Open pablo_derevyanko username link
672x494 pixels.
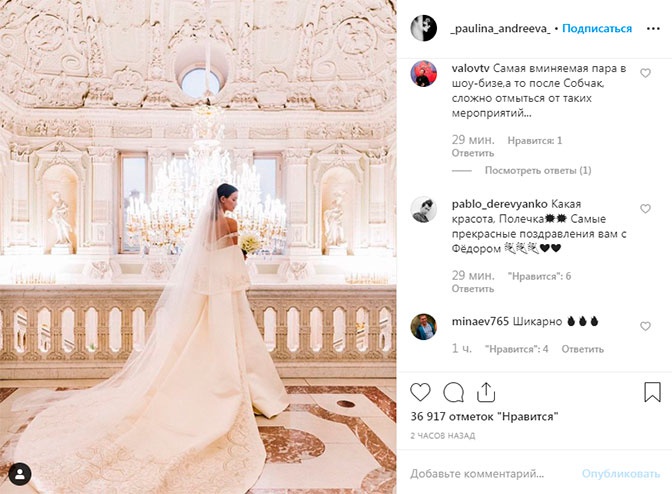[499, 204]
